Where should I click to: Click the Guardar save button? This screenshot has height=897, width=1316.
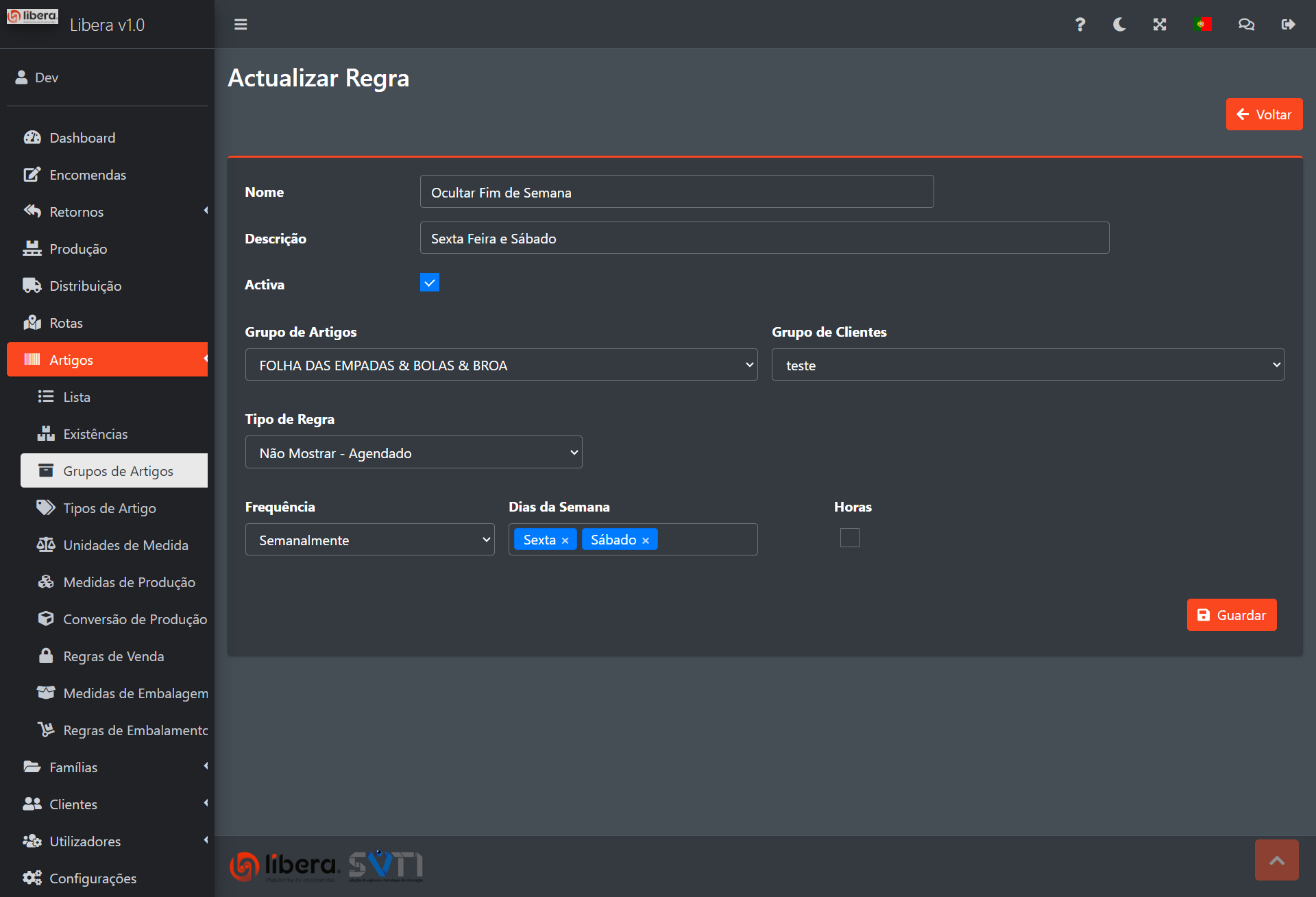[x=1231, y=615]
